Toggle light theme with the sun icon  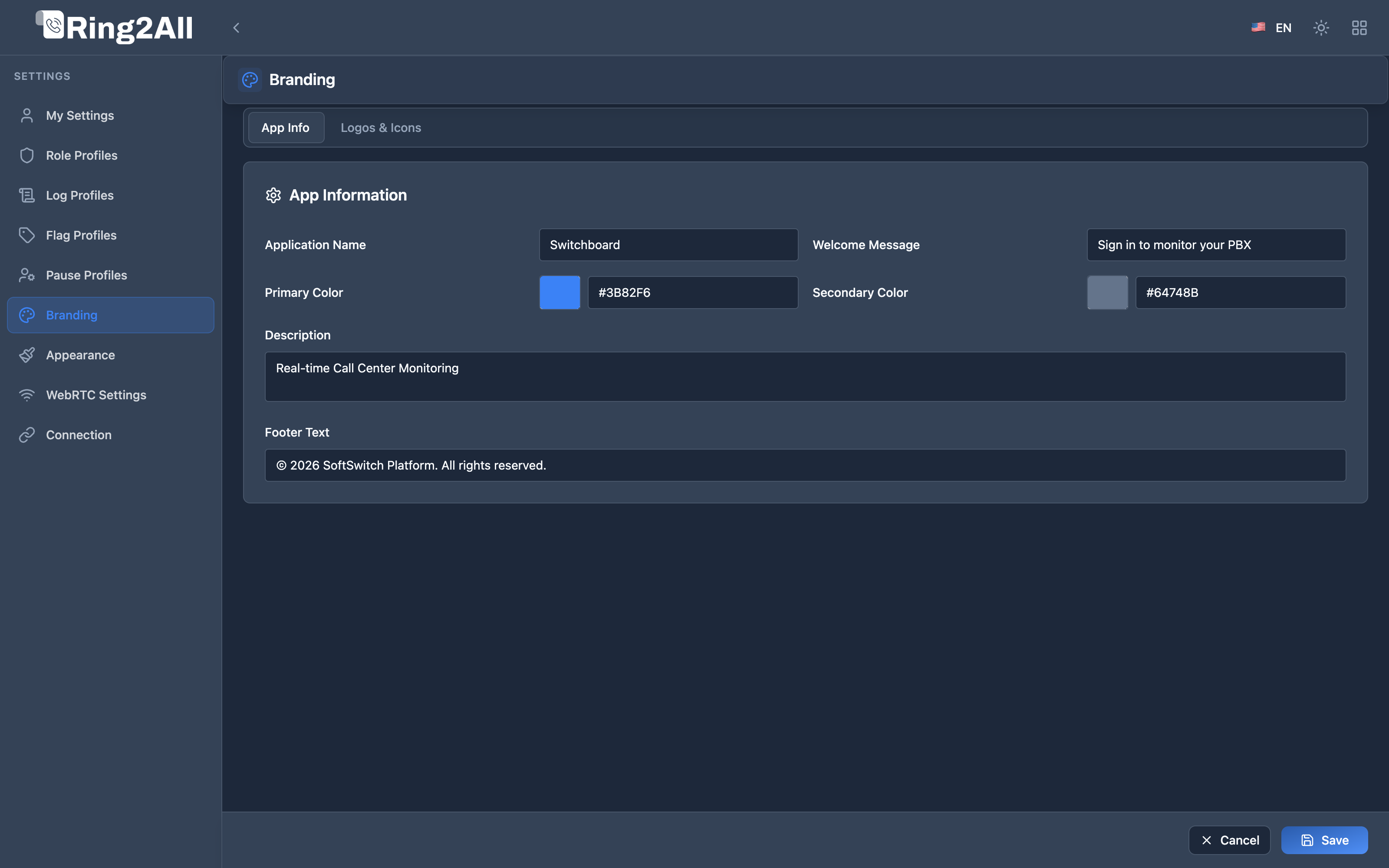pos(1321,27)
